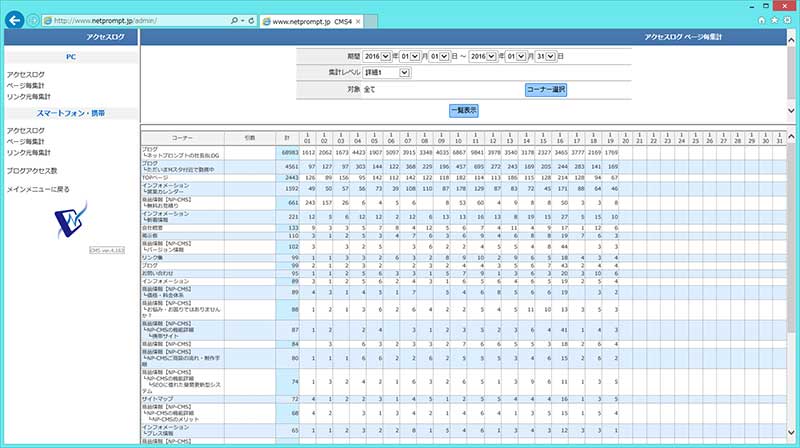Click the CMS version label under logo
Image resolution: width=800 pixels, height=448 pixels.
click(x=107, y=251)
